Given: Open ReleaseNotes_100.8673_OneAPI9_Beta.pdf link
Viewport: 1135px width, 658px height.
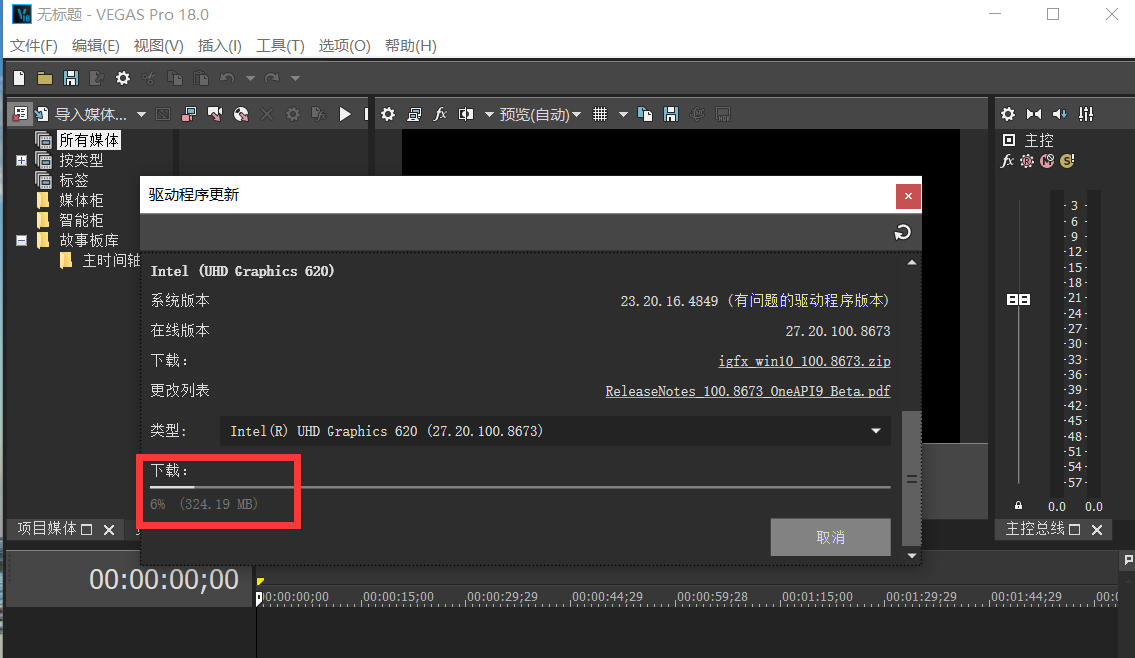Looking at the screenshot, I should click(x=748, y=391).
